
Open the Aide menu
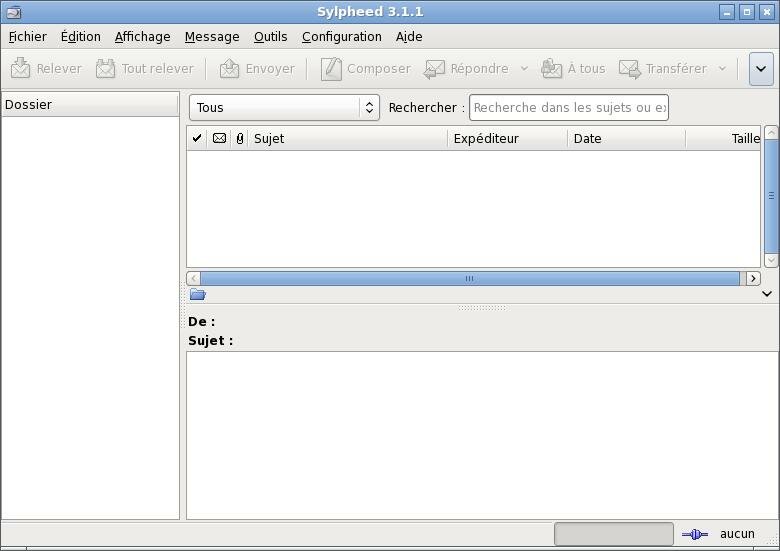[x=409, y=37]
